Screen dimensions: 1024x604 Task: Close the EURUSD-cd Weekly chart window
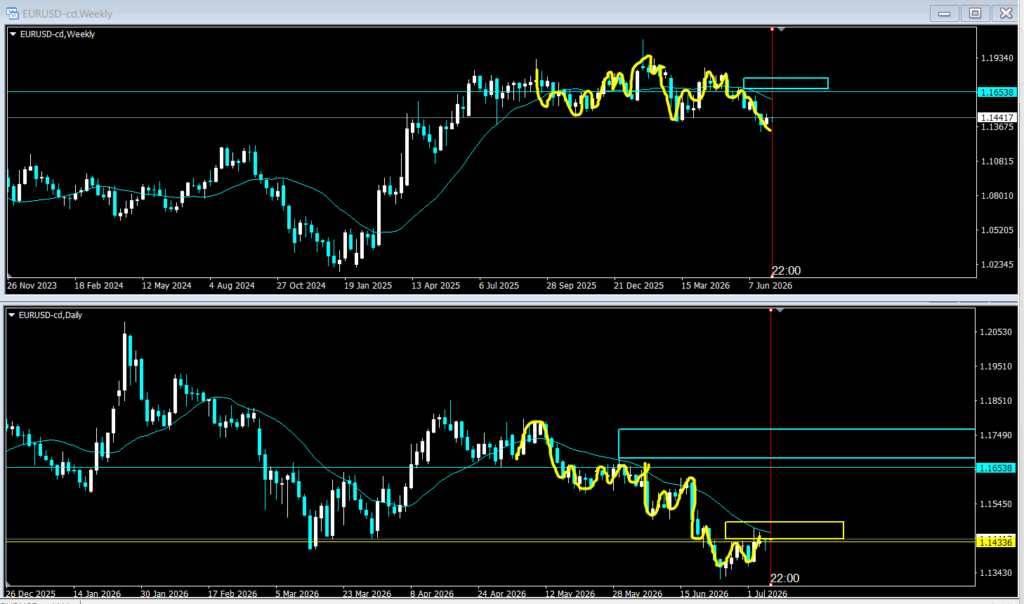click(x=1006, y=13)
